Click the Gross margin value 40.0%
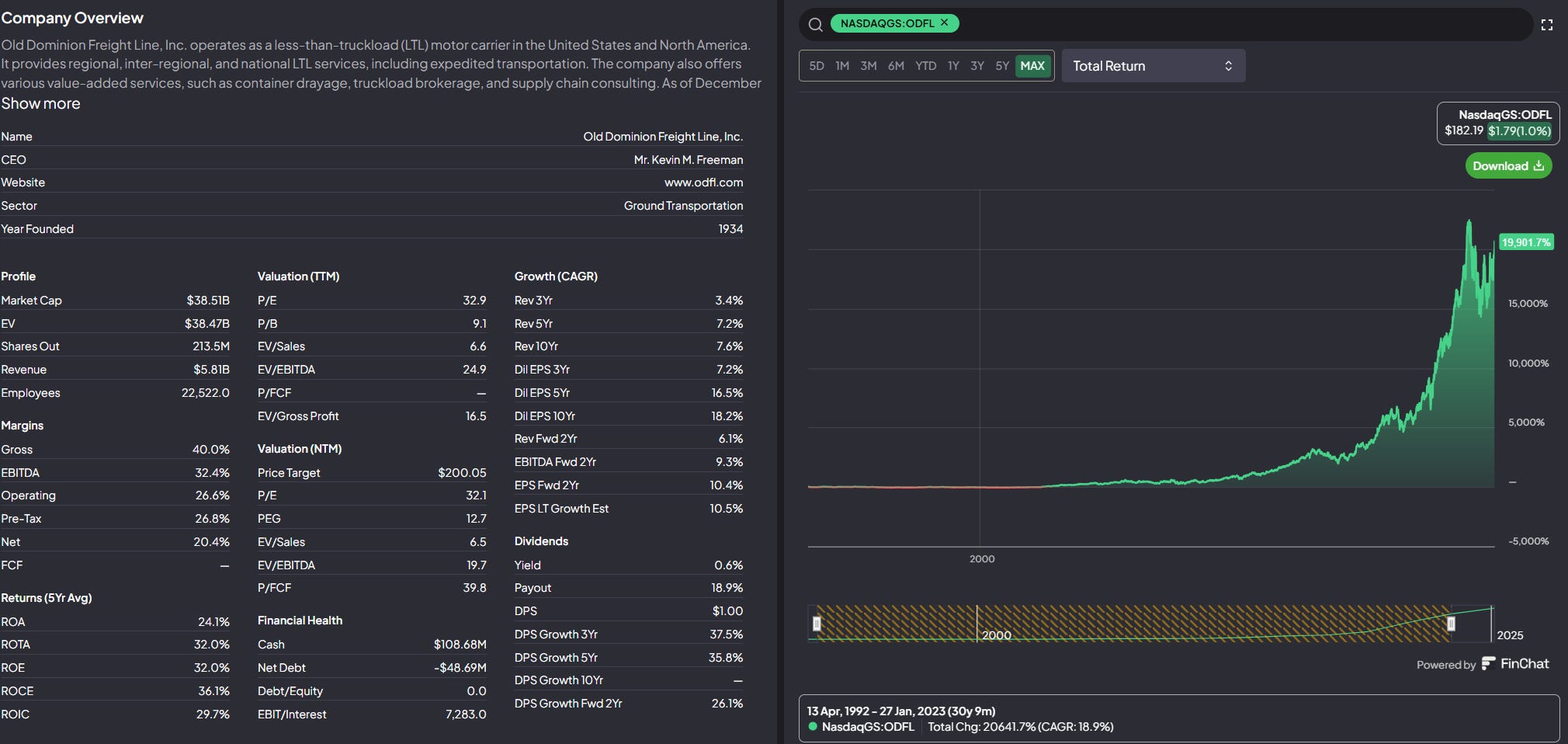 point(211,450)
